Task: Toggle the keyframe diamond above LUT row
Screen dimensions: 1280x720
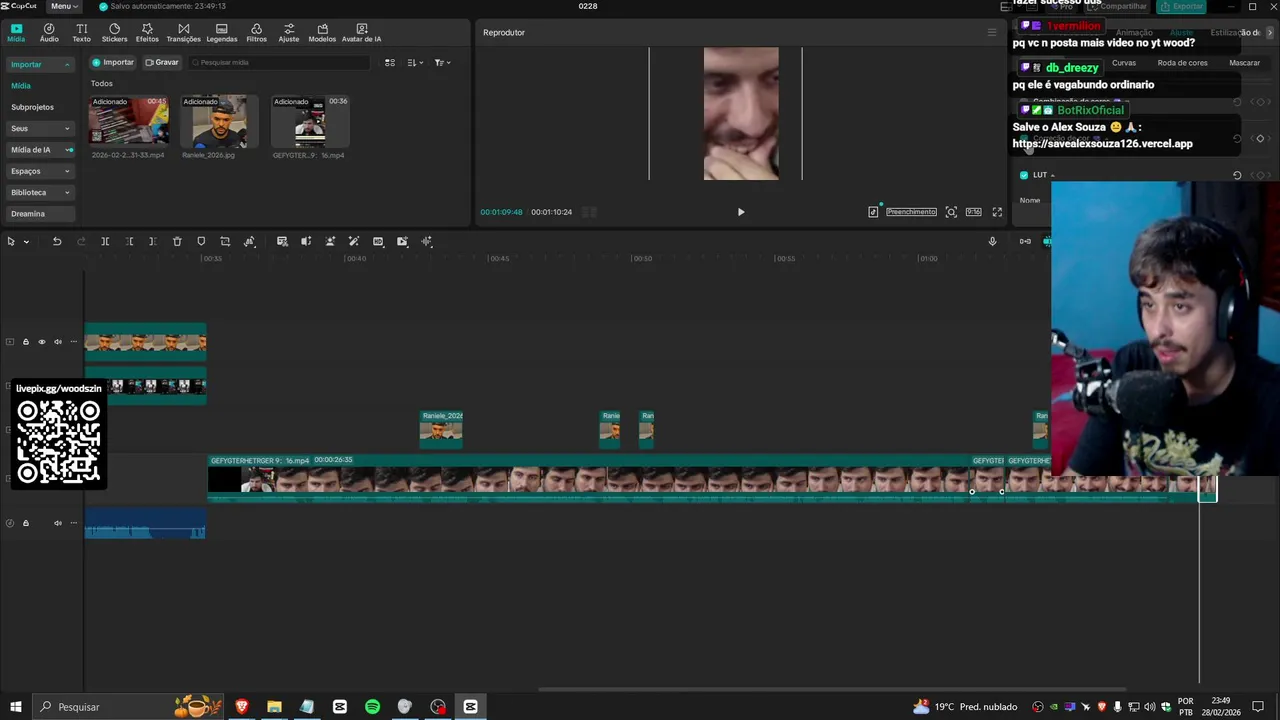Action: pyautogui.click(x=1260, y=138)
